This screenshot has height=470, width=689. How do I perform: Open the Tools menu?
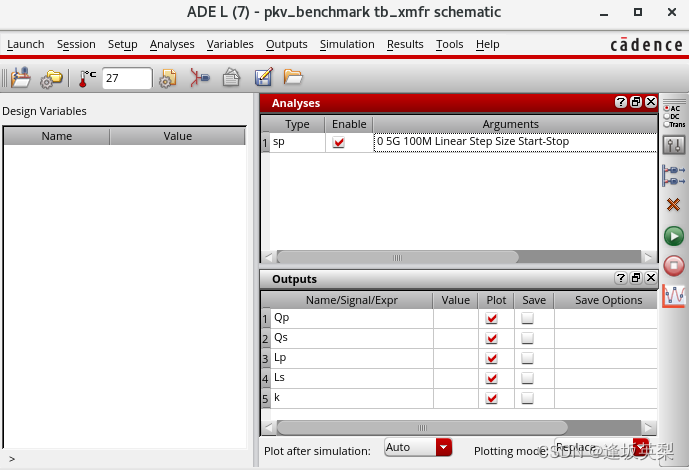(x=450, y=44)
